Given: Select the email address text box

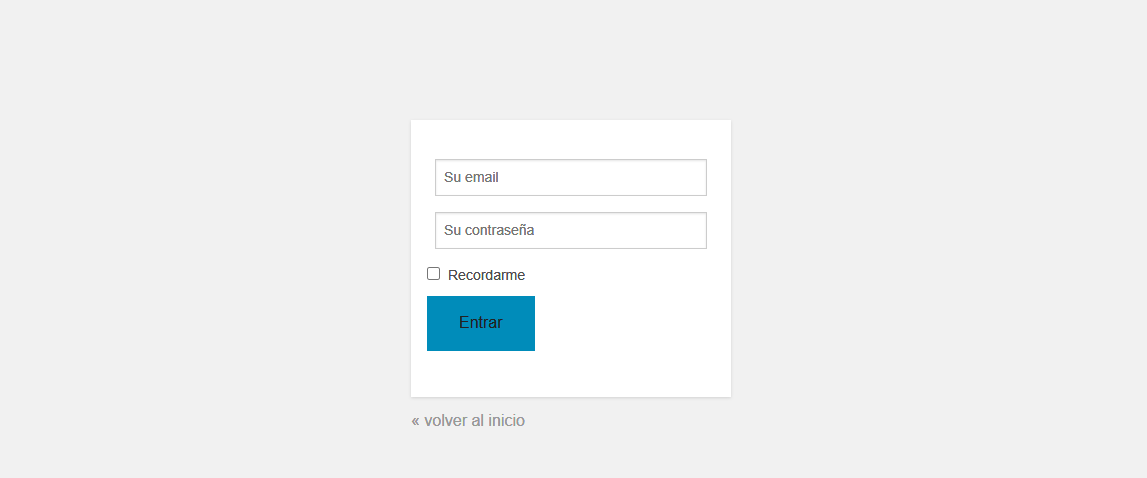Looking at the screenshot, I should tap(570, 178).
